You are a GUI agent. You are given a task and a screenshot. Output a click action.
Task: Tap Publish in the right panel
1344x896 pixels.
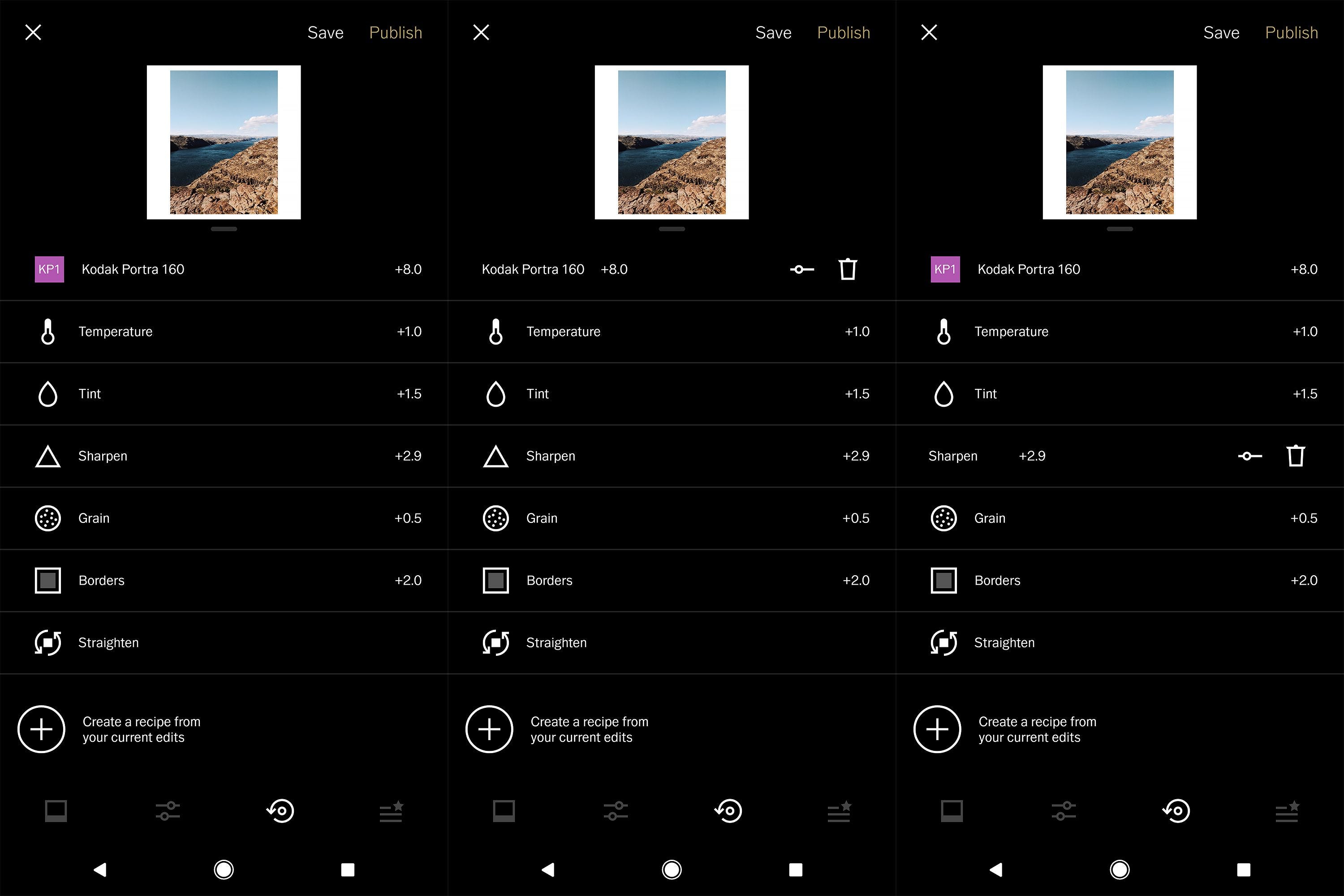1292,33
